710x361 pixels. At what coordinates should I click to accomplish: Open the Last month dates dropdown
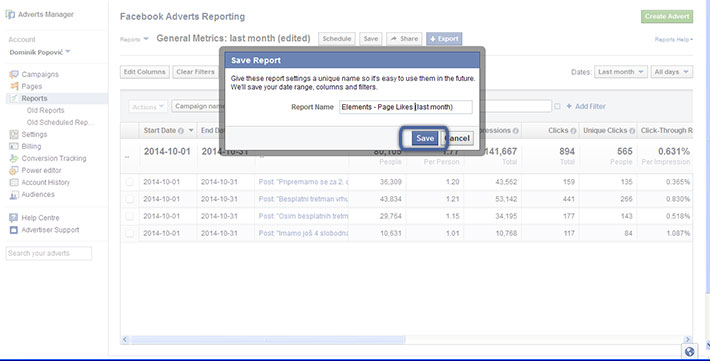click(x=621, y=72)
